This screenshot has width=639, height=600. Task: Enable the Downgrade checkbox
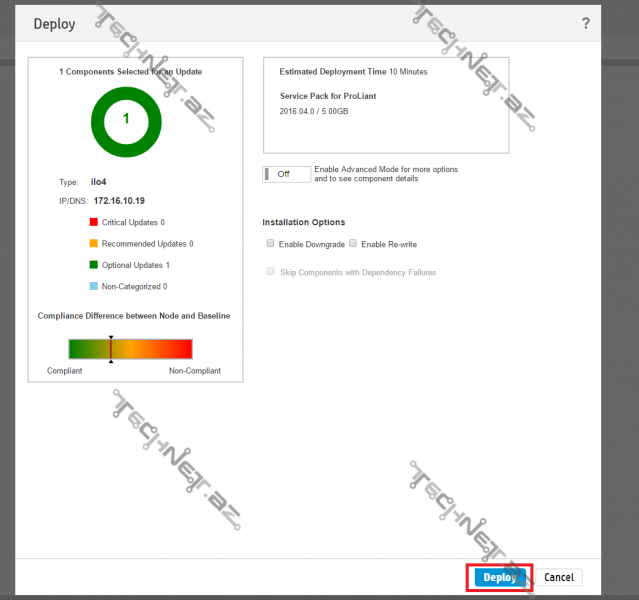(270, 243)
